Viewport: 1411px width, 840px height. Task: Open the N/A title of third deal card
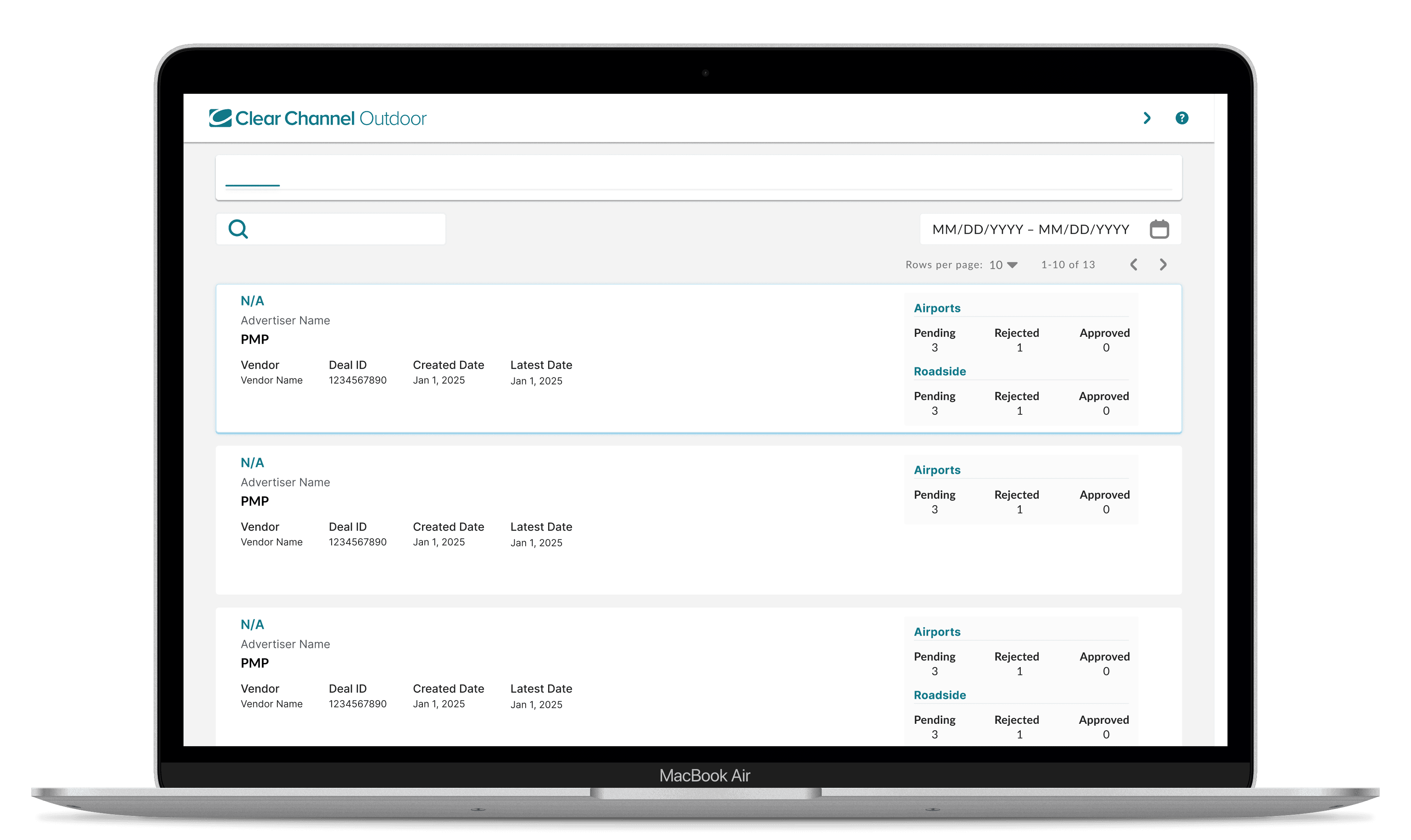click(x=252, y=625)
